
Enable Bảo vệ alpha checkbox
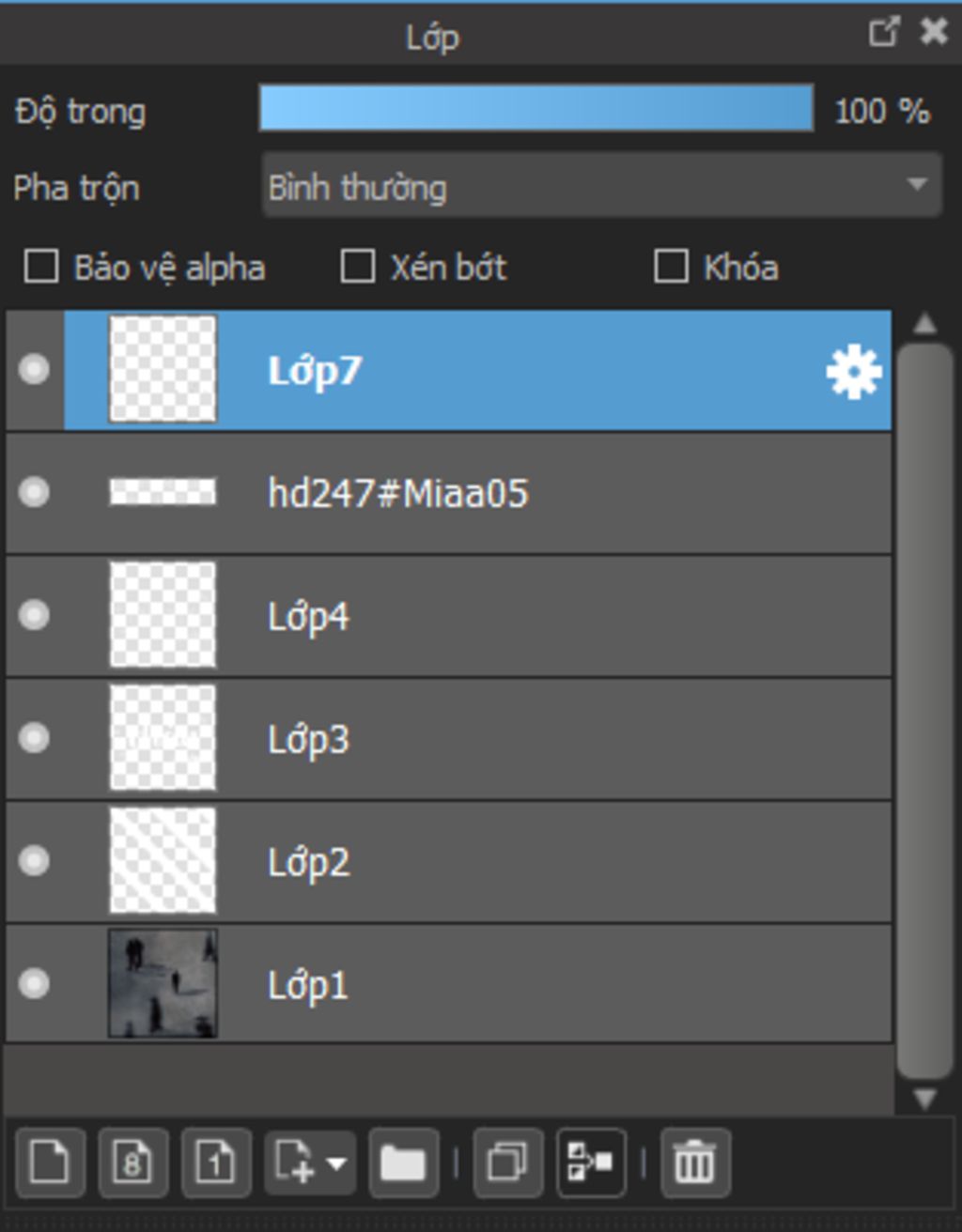pos(41,267)
